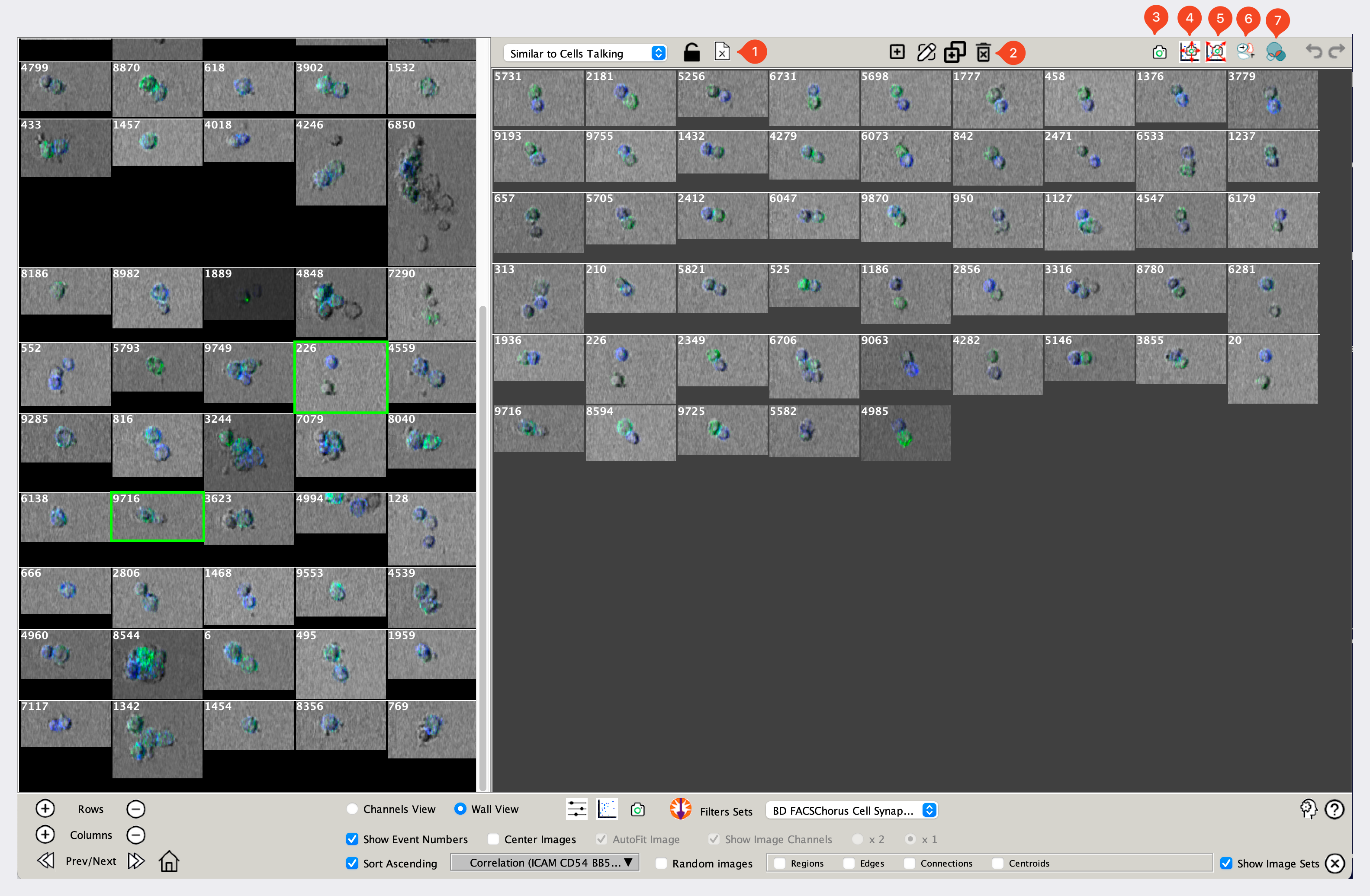Go to next page of images

136,861
